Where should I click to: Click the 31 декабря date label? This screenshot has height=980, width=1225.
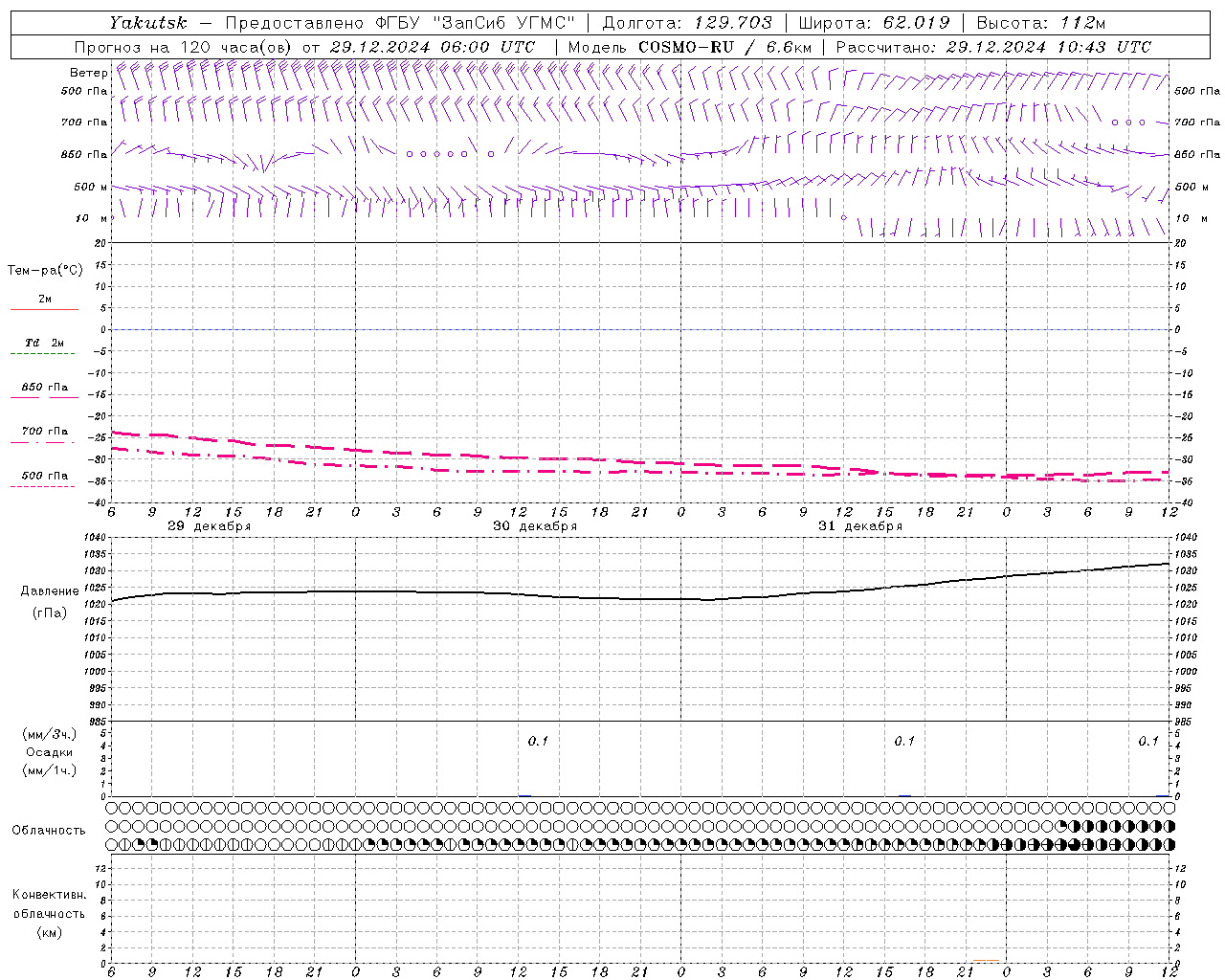pos(860,526)
